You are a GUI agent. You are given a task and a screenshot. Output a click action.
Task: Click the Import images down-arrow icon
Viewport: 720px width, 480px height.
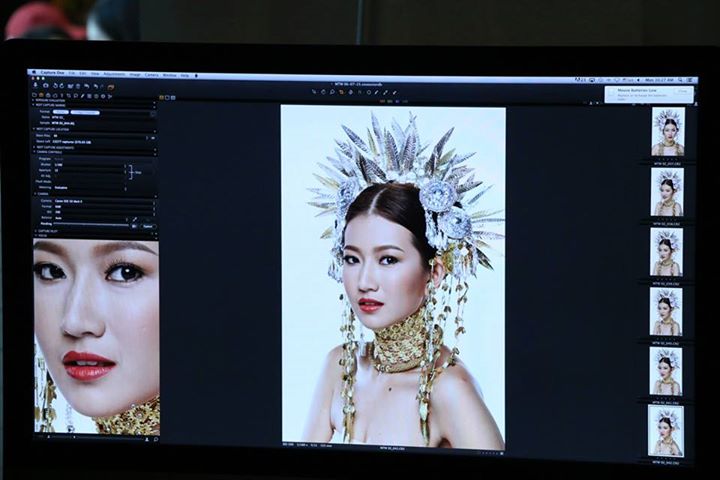(x=35, y=85)
